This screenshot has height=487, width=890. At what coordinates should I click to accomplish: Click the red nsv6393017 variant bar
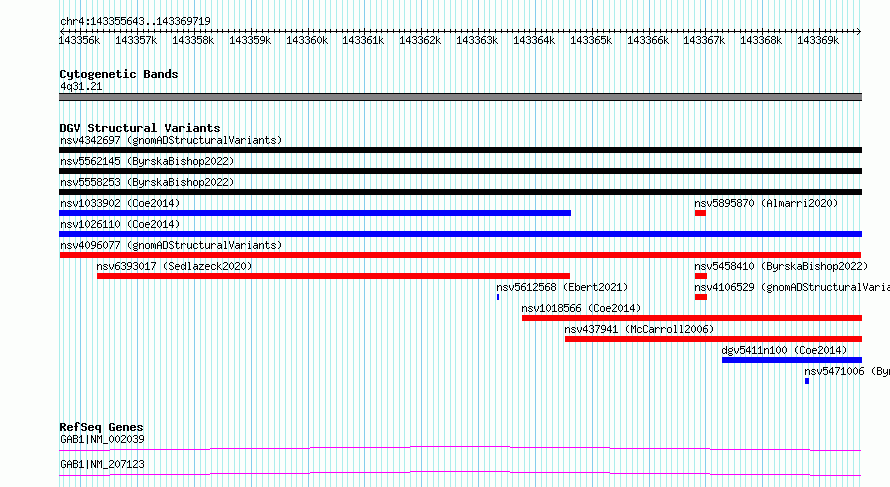pyautogui.click(x=333, y=276)
